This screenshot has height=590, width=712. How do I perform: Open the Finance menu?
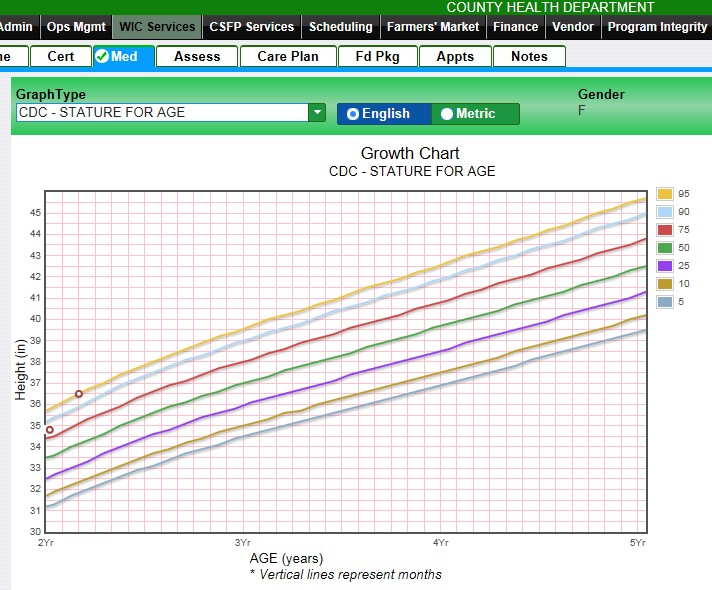(515, 27)
